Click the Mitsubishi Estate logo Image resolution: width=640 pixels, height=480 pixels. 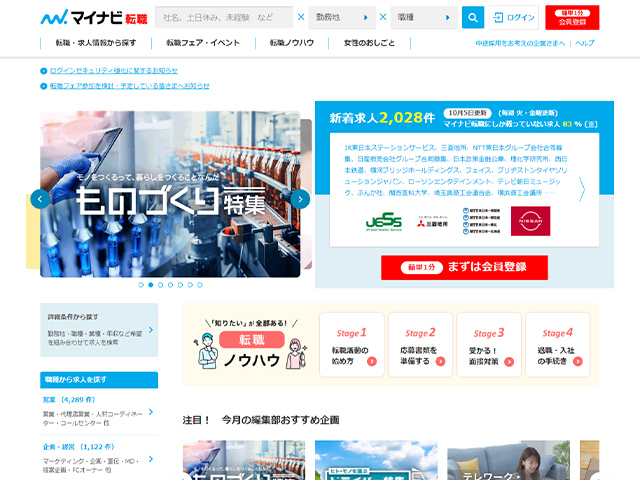[x=432, y=222]
